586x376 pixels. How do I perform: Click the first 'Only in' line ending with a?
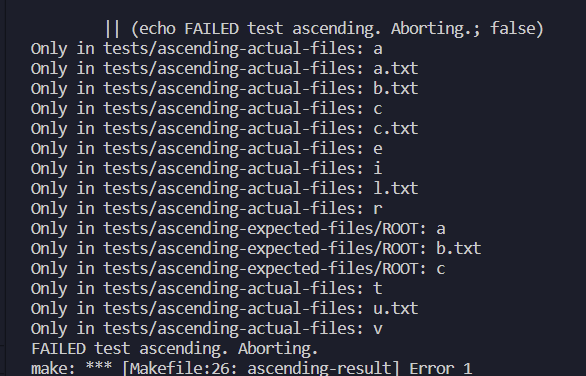(x=206, y=49)
